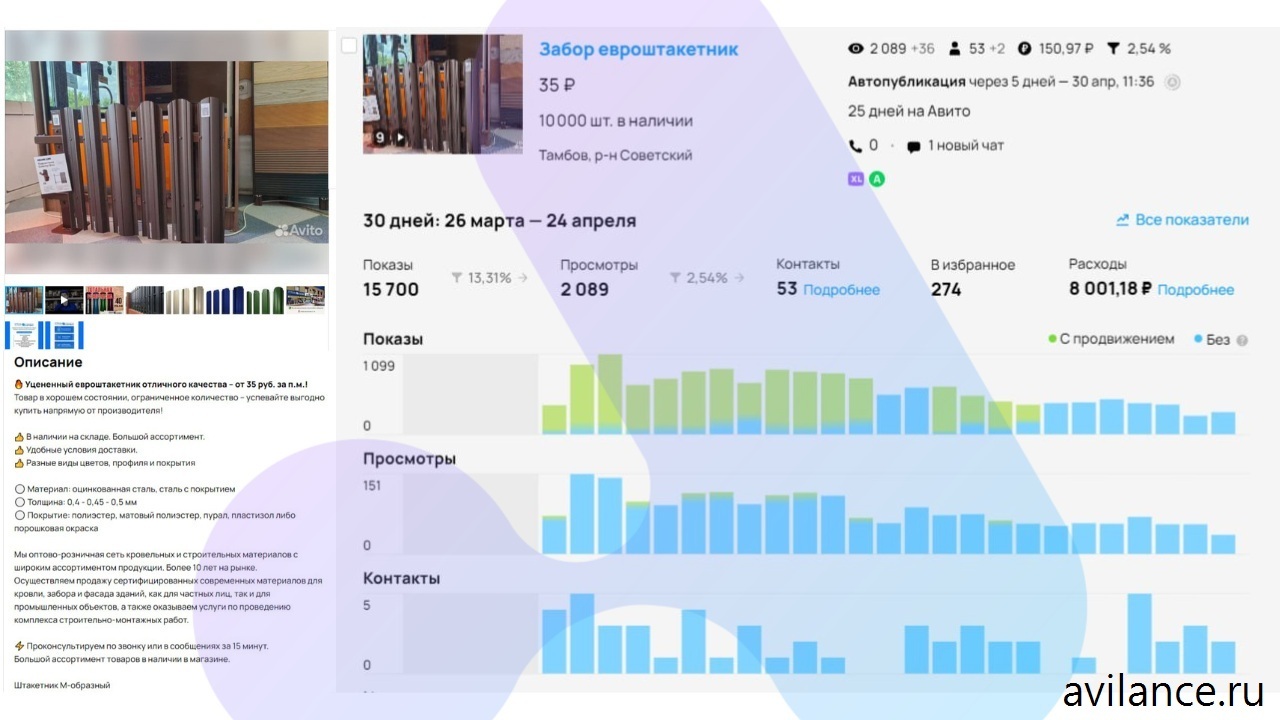Open the listing card photo thumbnail
The image size is (1280, 720).
[443, 94]
